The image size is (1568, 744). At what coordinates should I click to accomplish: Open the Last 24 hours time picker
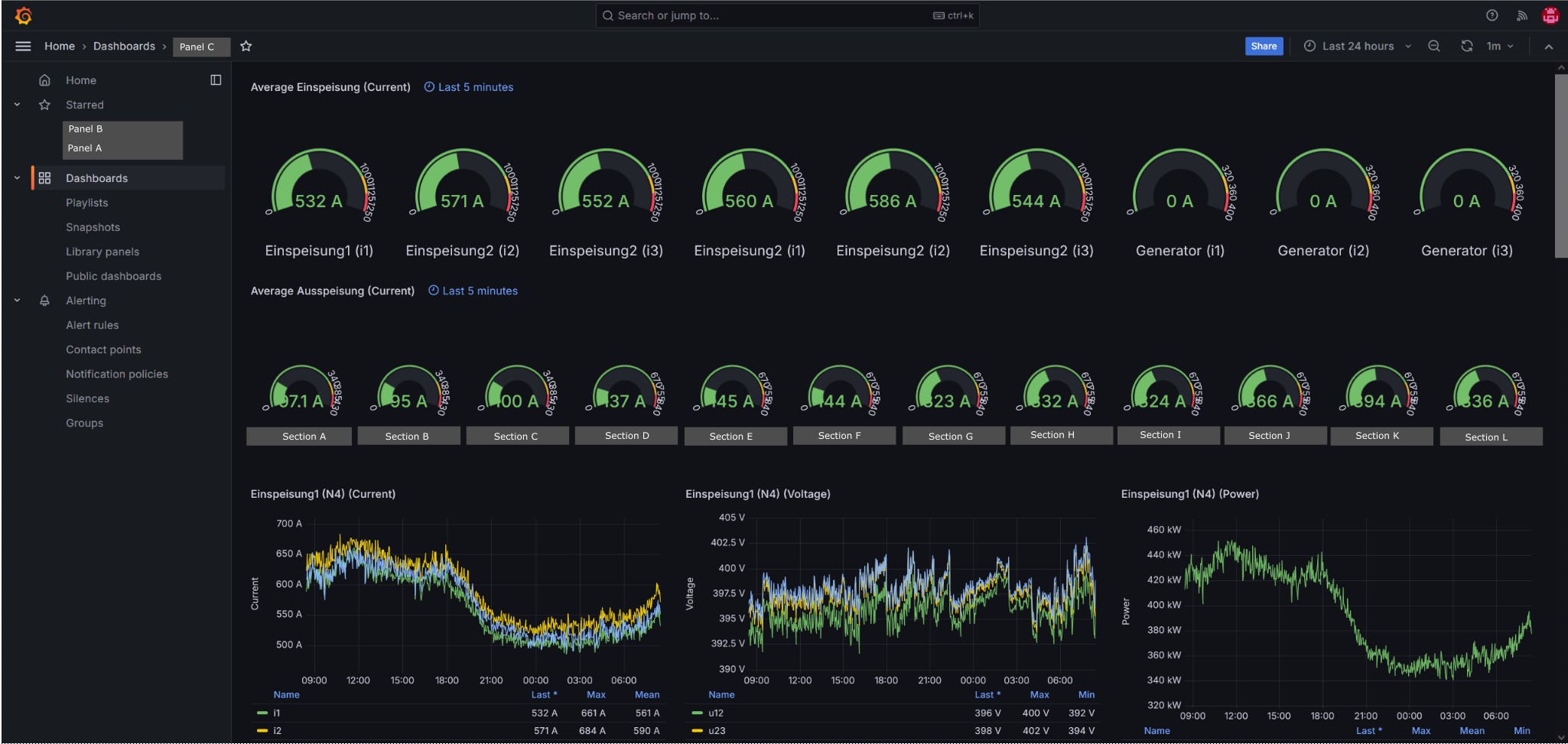1357,46
